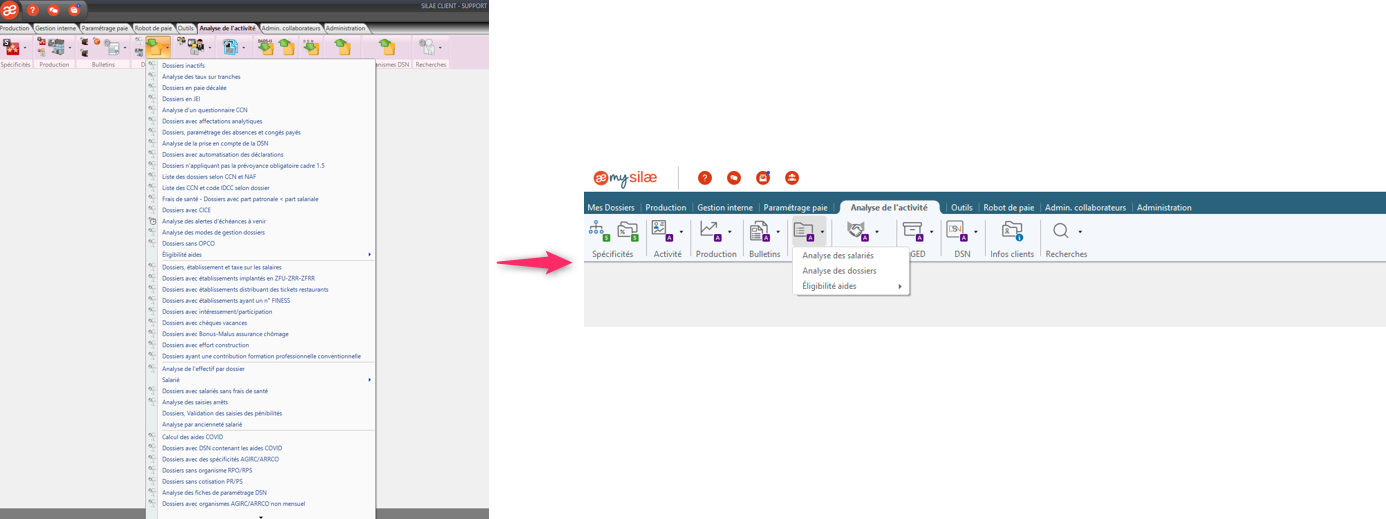Open Éligibilité aides submenu in new menu
Viewport: 1386px width, 519px height.
point(851,286)
